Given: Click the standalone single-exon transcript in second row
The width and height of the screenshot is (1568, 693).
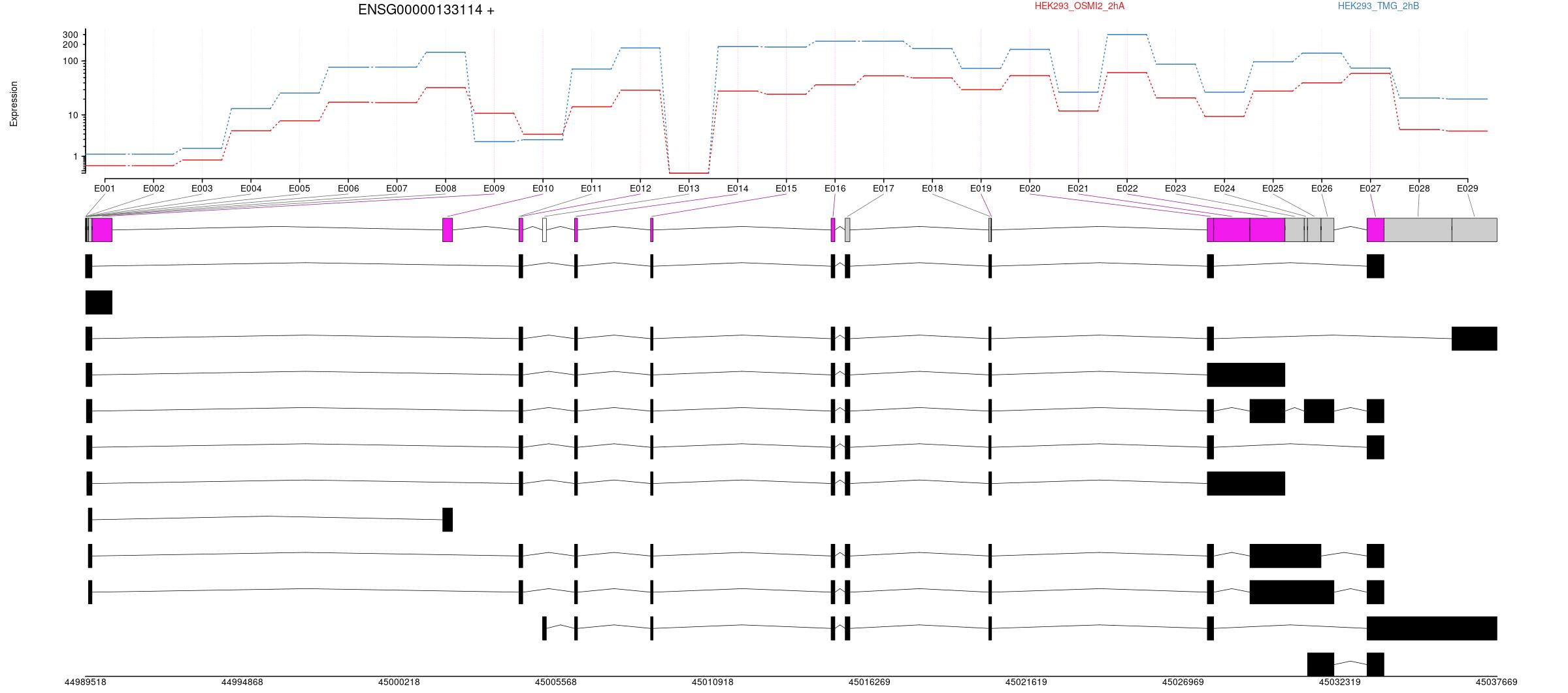Looking at the screenshot, I should coord(99,303).
